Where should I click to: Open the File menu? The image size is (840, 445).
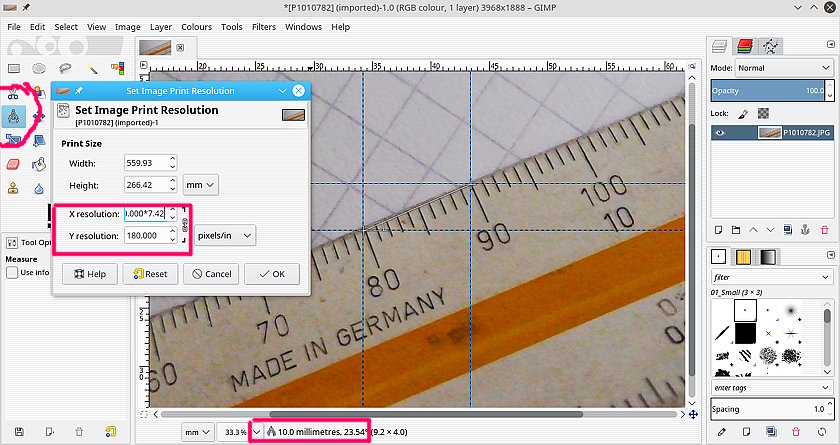(14, 27)
